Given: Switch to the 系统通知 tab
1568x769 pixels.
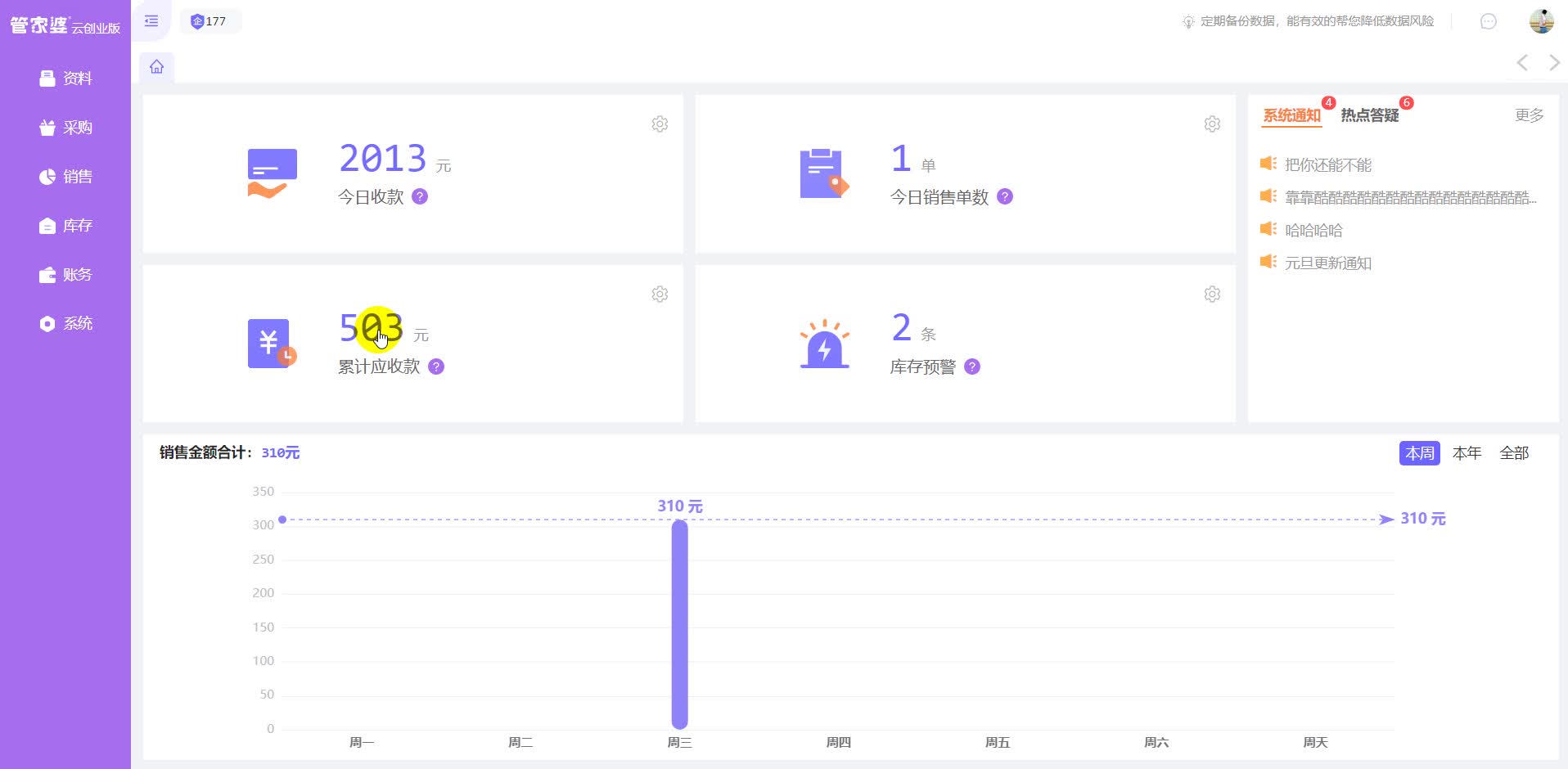Looking at the screenshot, I should [1291, 115].
